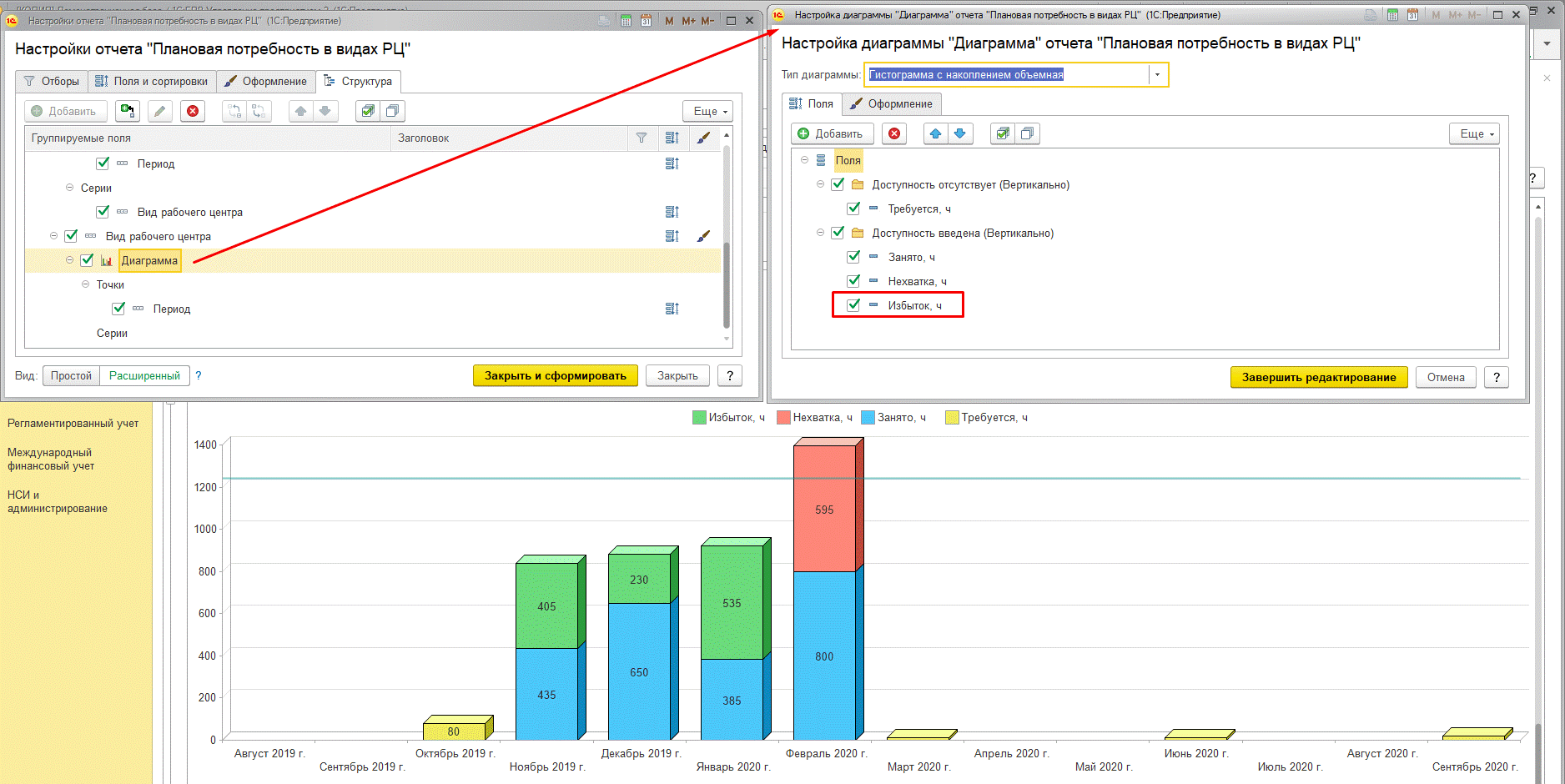Open calendar in report settings title bar

[646, 21]
